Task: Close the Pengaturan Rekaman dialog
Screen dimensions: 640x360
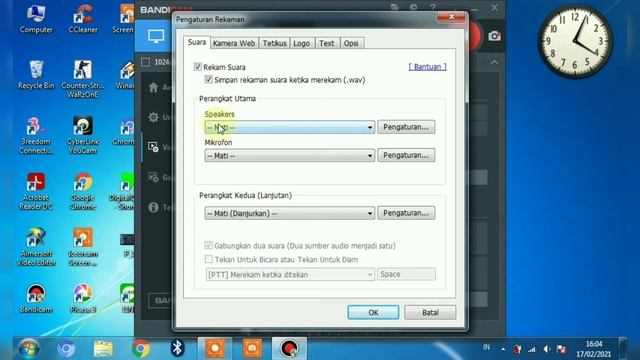Action: tap(451, 17)
